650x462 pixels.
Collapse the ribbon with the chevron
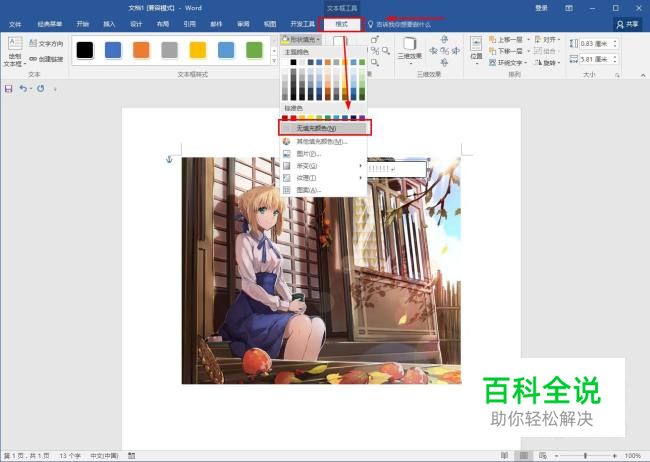pyautogui.click(x=643, y=75)
